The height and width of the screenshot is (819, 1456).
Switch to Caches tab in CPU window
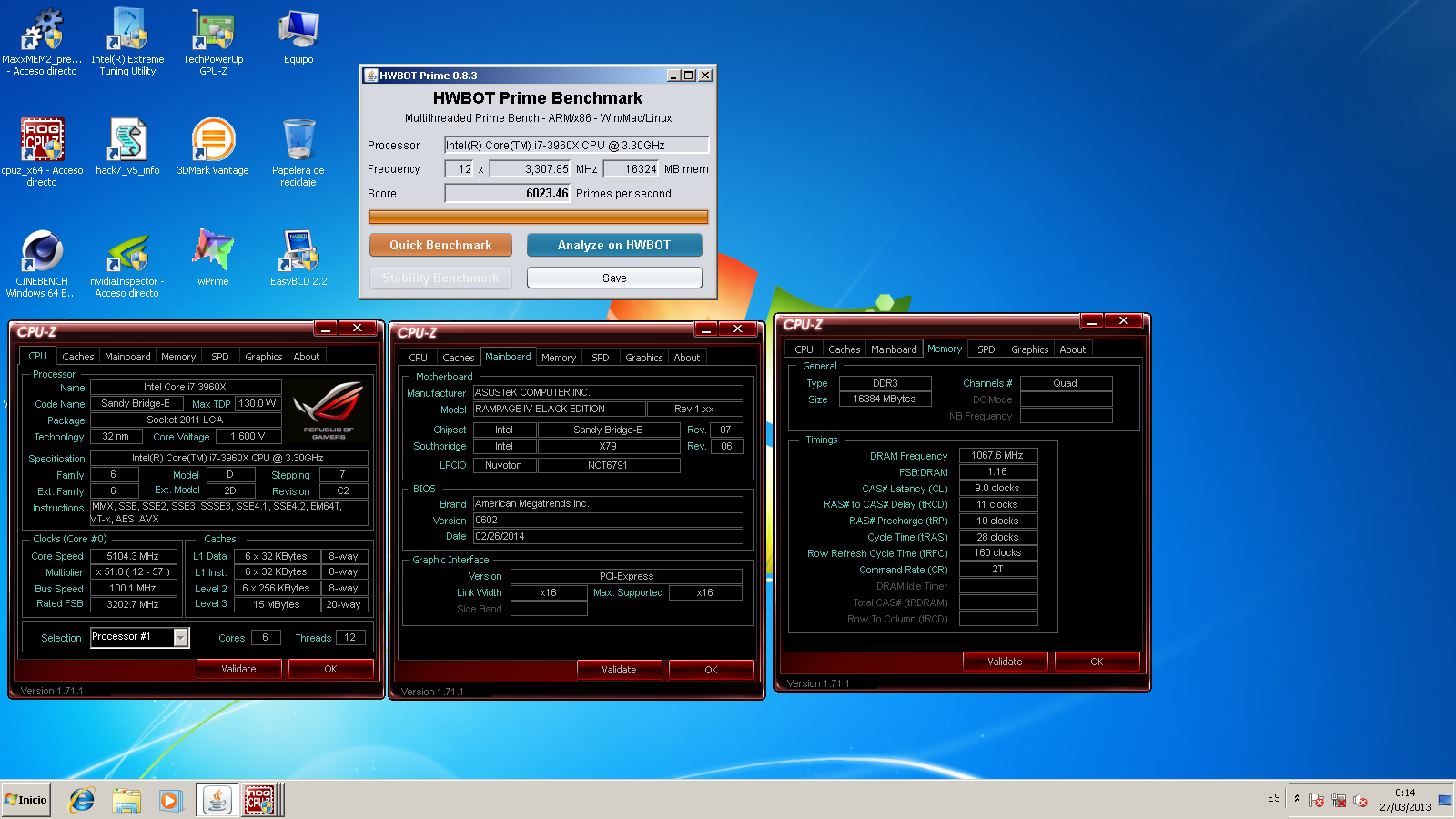pos(78,357)
